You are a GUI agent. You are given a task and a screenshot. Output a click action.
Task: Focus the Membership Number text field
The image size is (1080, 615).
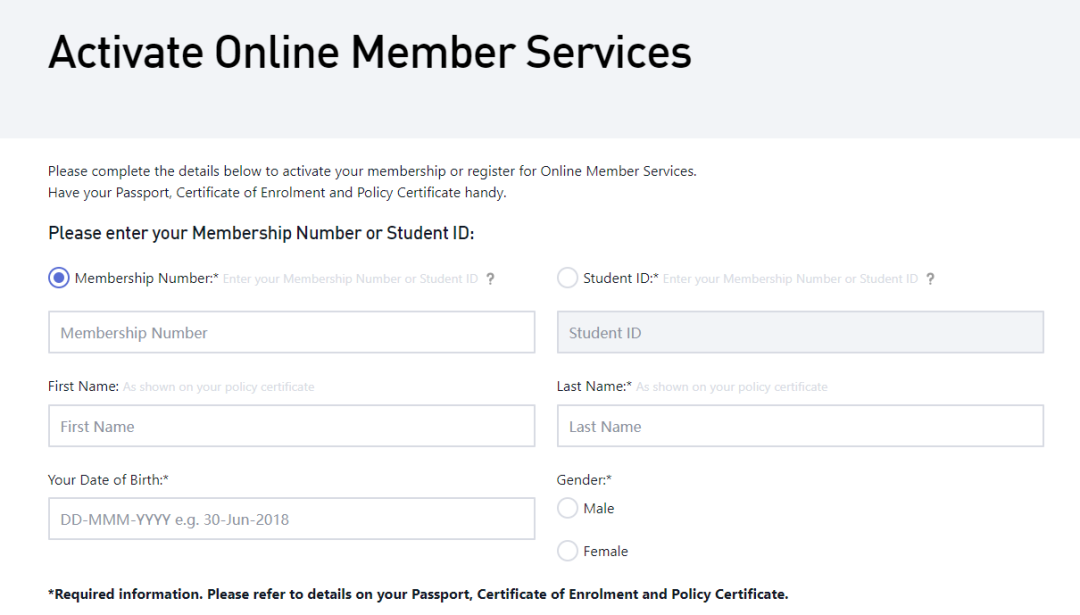click(291, 332)
